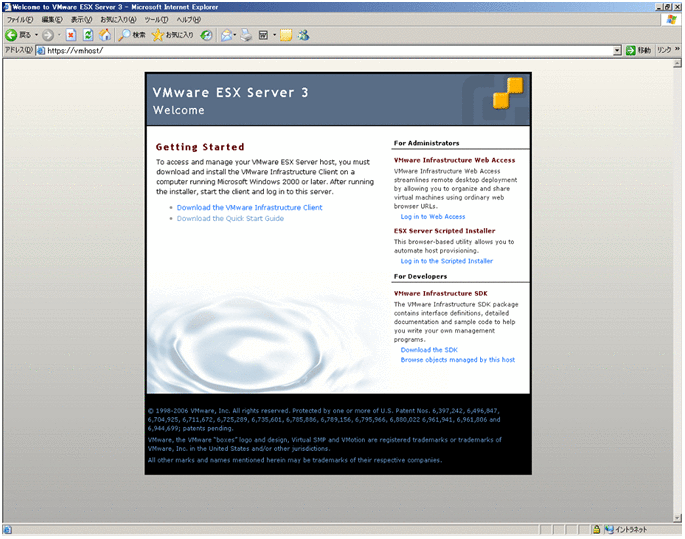Open the File (ファイル) menu
This screenshot has width=685, height=539.
20,20
